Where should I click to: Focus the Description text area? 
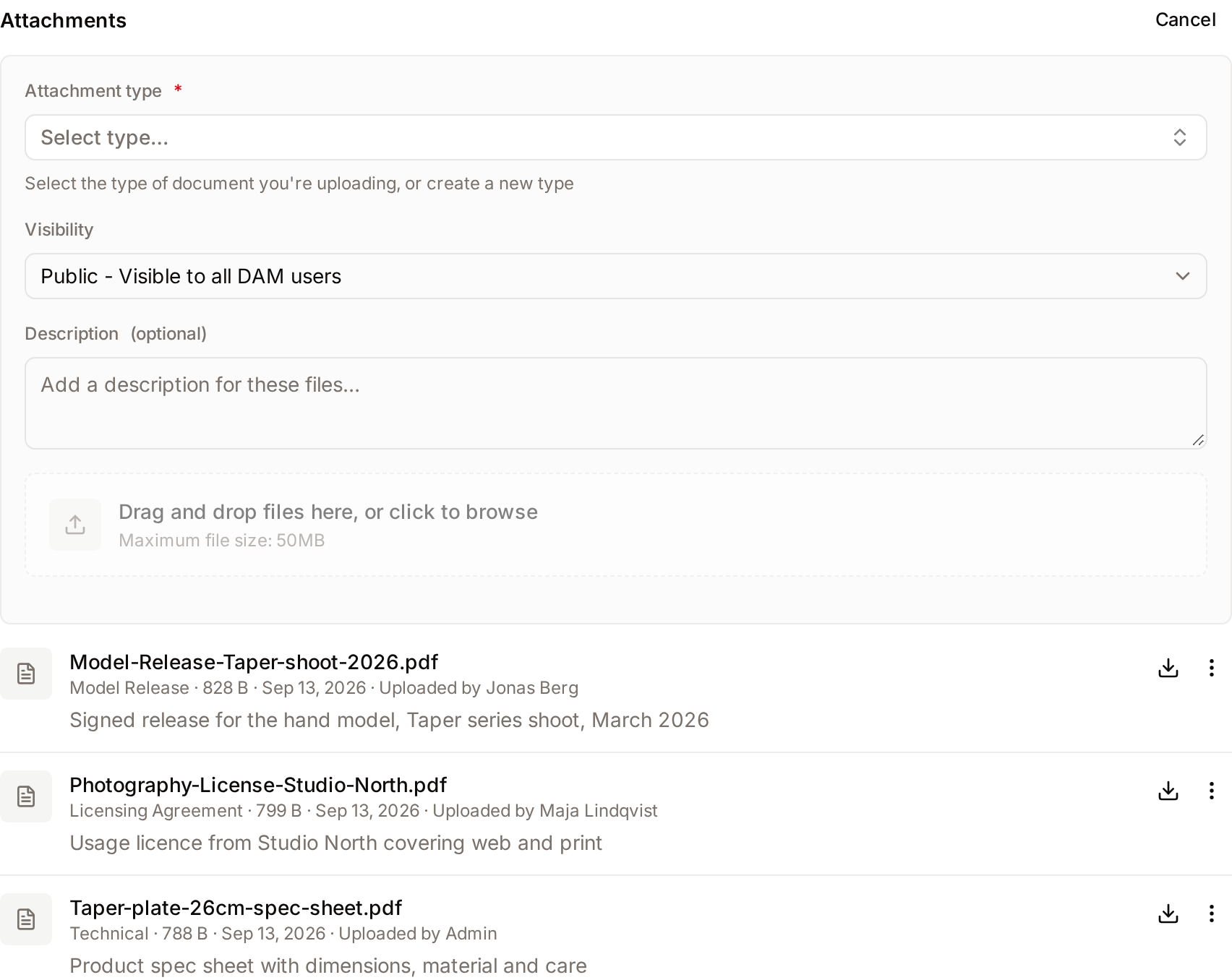click(616, 403)
